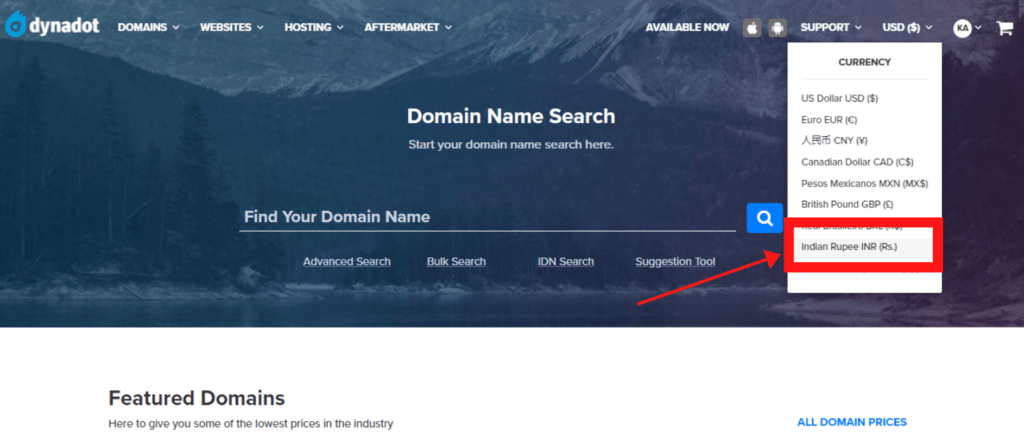The height and width of the screenshot is (444, 1024).
Task: Open the Android app download icon
Action: point(777,28)
